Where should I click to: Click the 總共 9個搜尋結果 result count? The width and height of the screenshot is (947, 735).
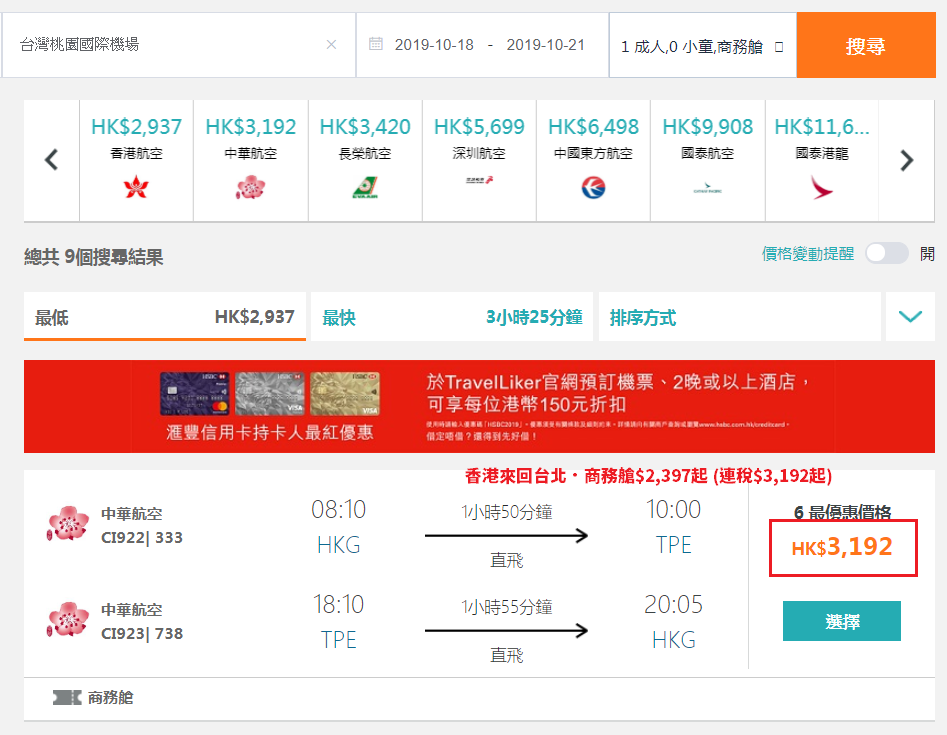tap(94, 257)
